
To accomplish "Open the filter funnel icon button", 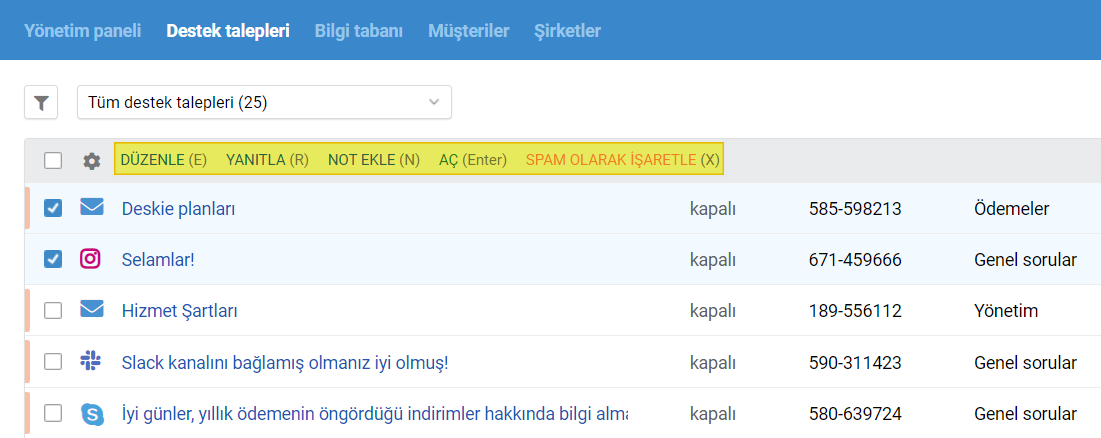I will click(41, 102).
